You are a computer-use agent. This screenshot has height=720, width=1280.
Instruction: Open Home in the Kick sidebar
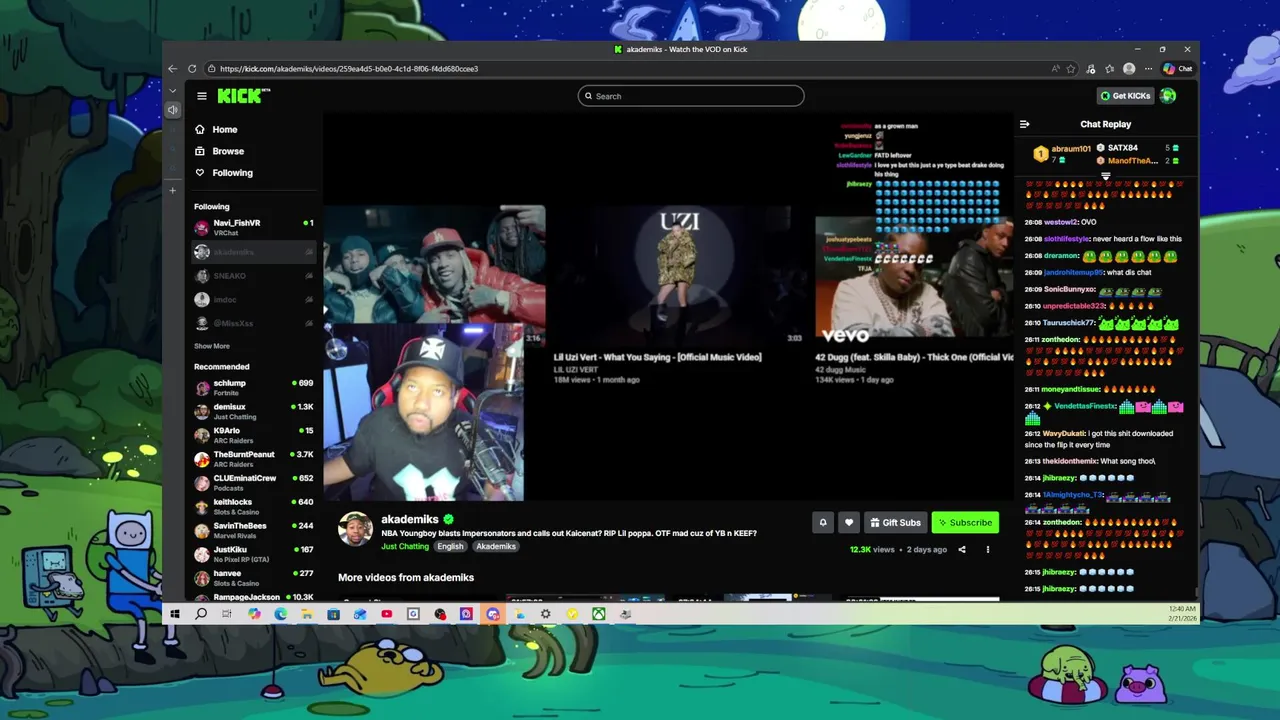pyautogui.click(x=225, y=129)
